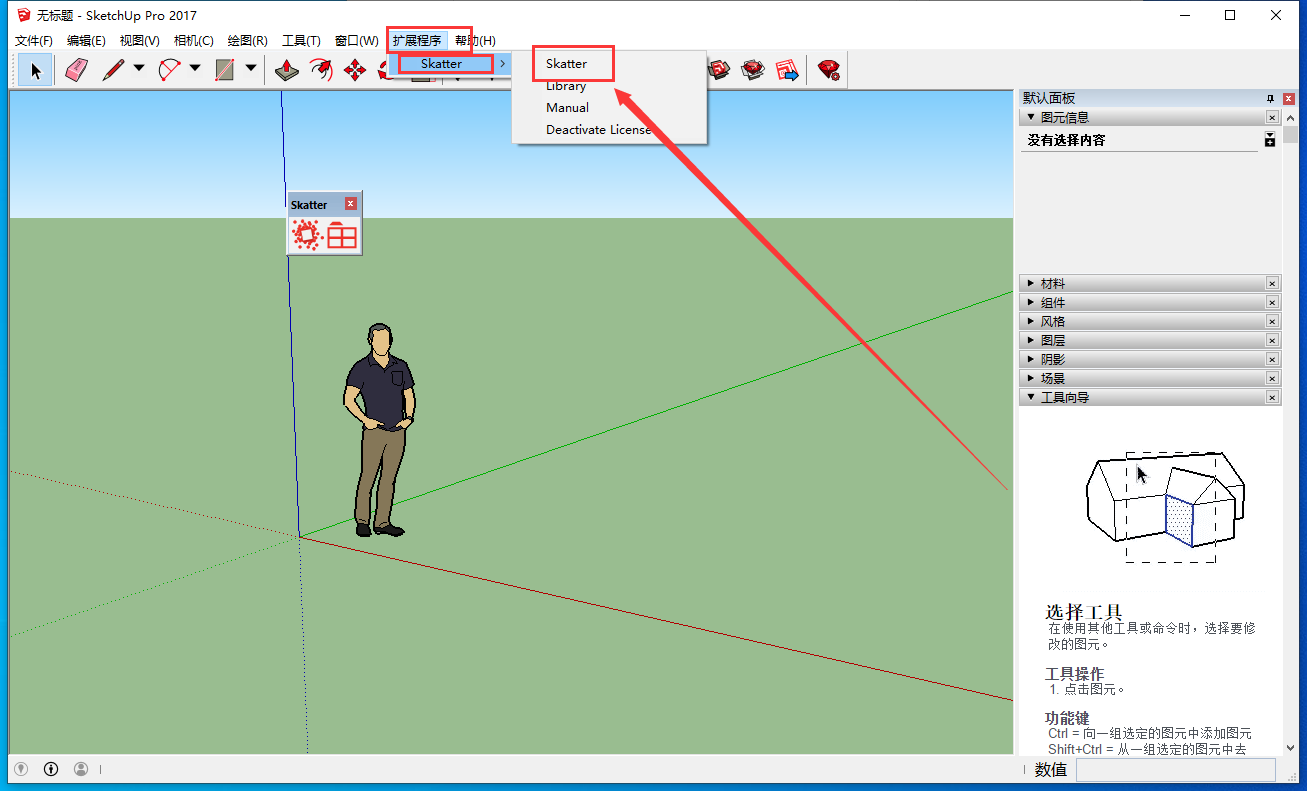1307x791 pixels.
Task: Expand the 材料 panel
Action: coord(1031,284)
